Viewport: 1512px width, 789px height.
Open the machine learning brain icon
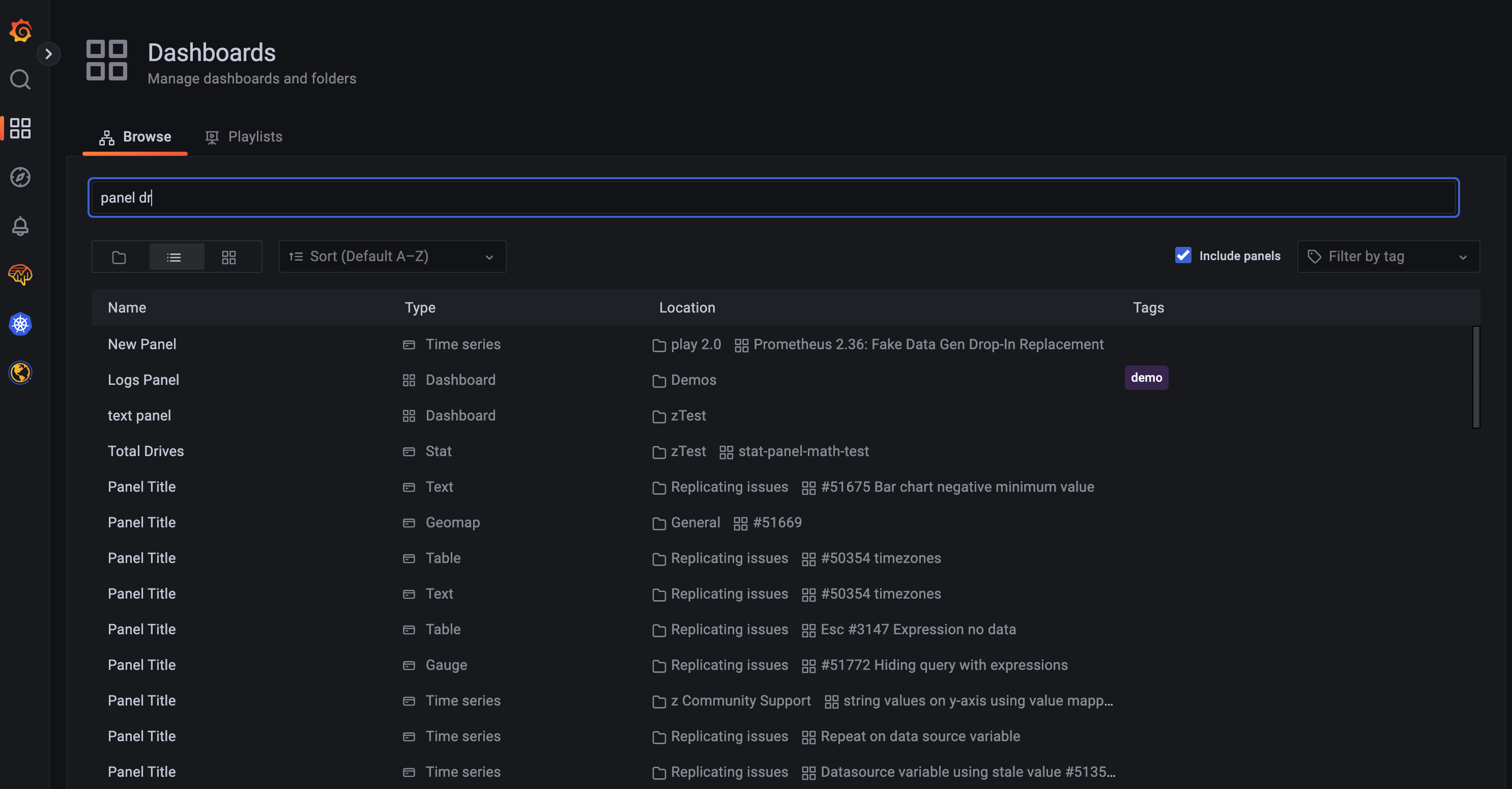(x=20, y=274)
